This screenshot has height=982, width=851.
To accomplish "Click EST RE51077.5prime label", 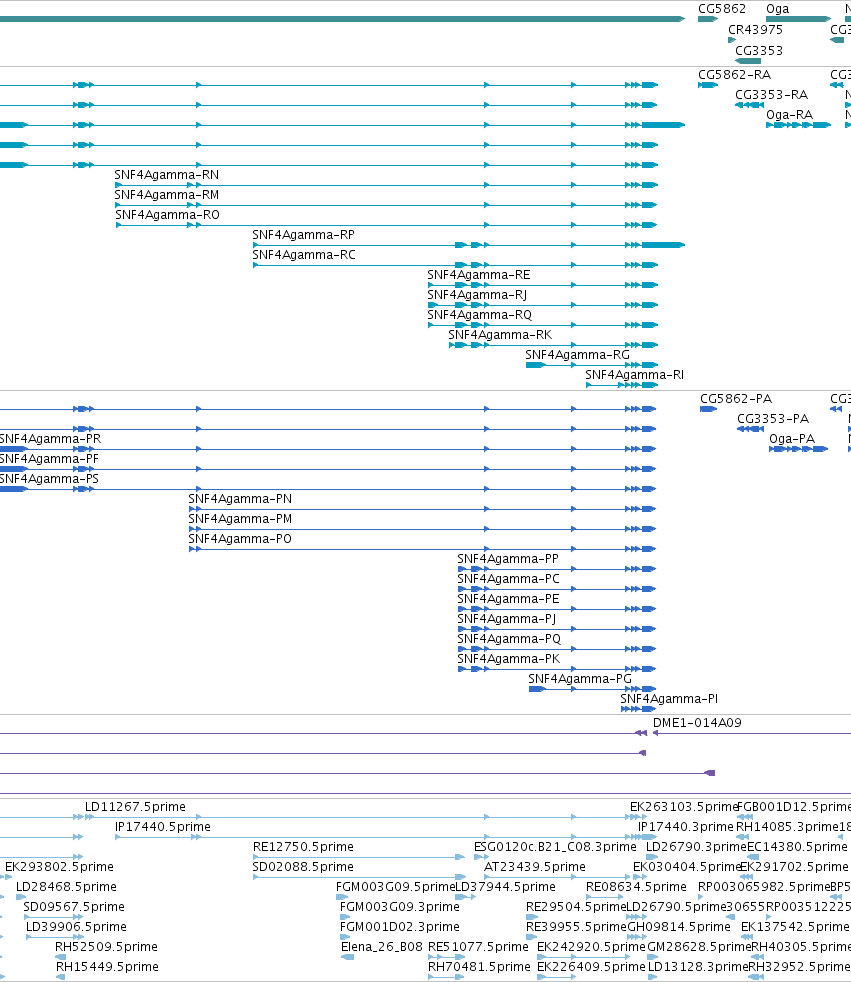I will 478,948.
